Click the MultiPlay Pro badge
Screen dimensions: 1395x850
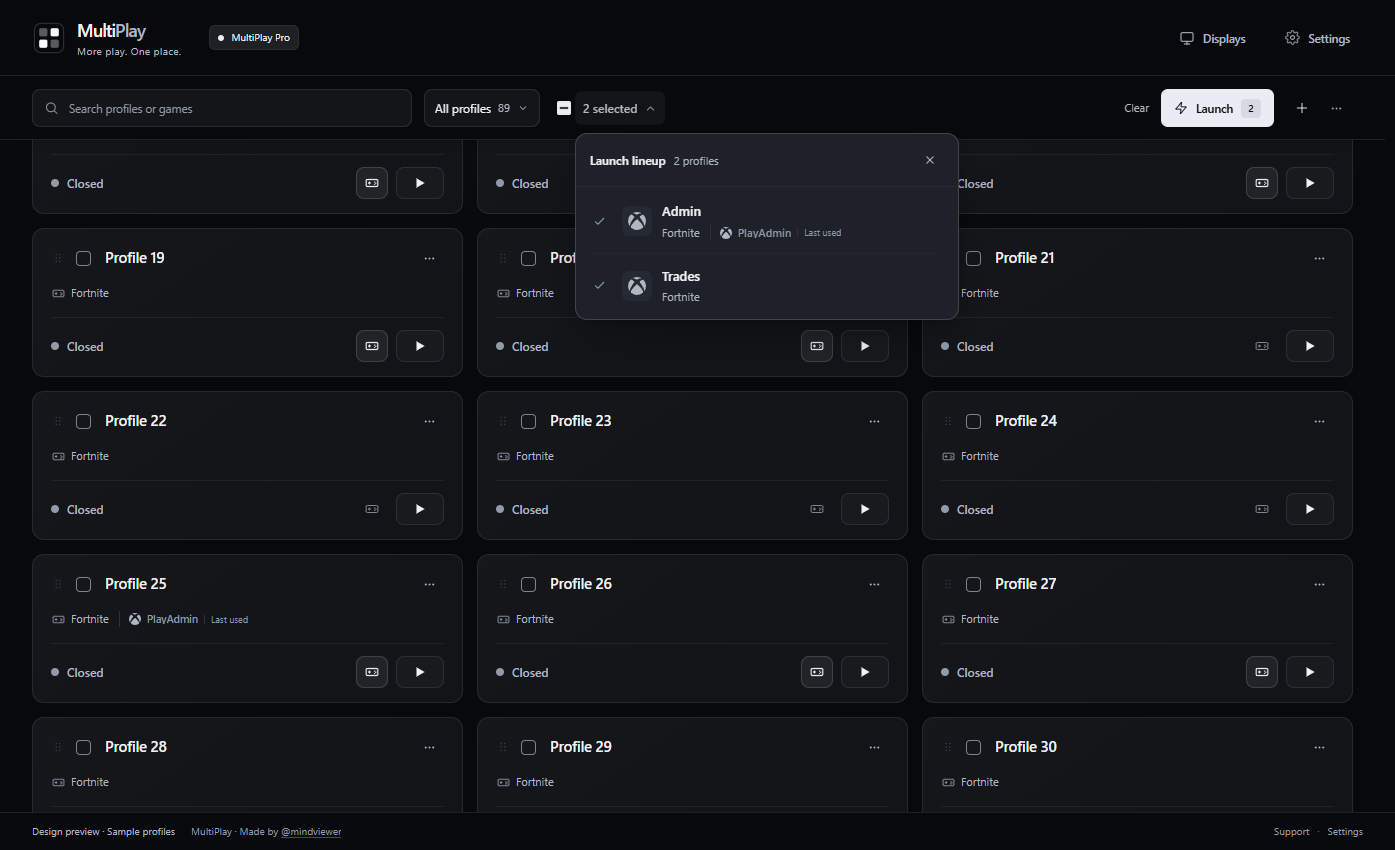click(x=254, y=38)
